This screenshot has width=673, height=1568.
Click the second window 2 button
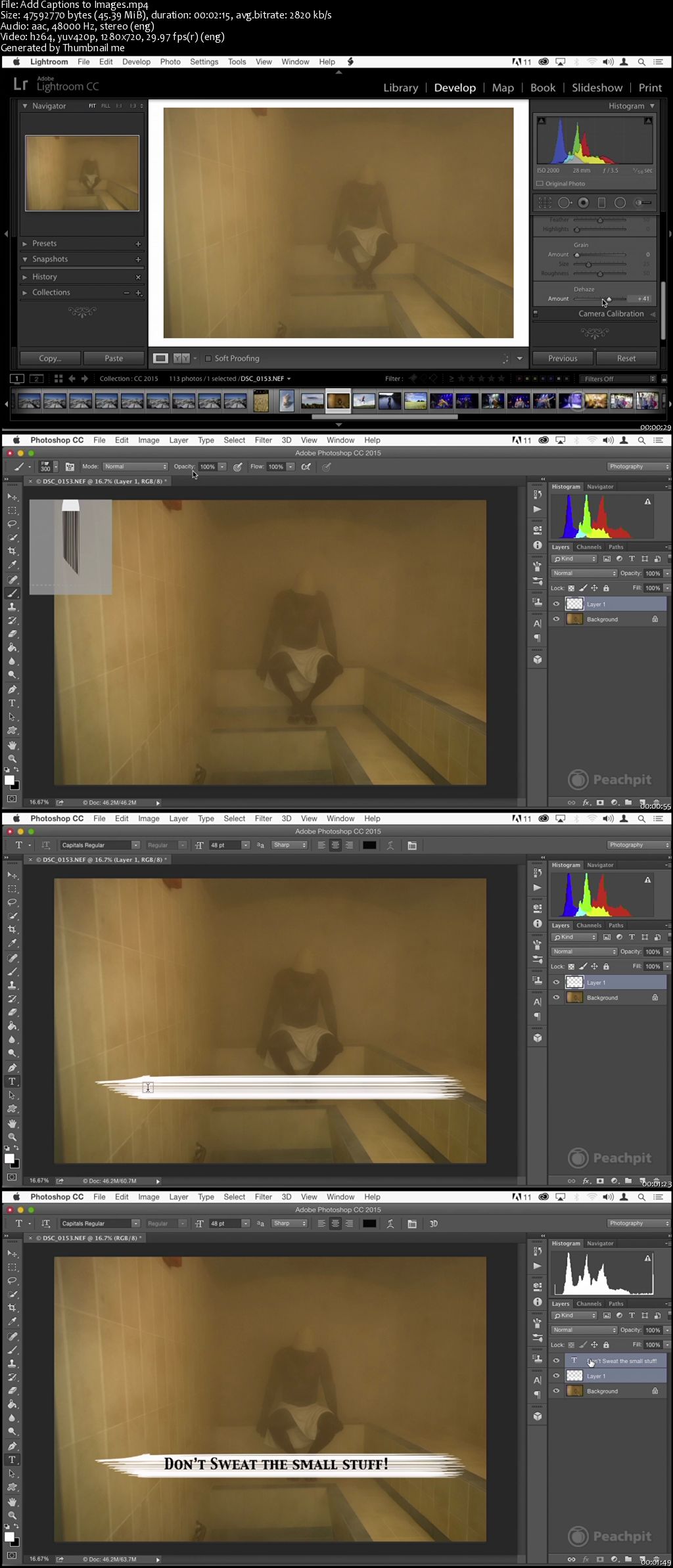pos(37,378)
